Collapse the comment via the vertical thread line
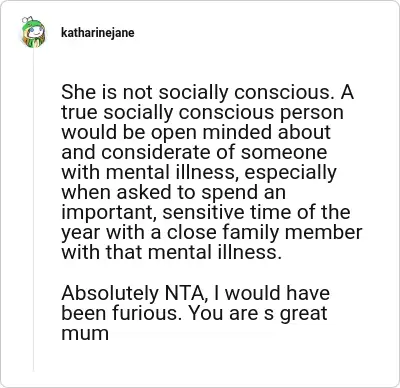 [33, 210]
